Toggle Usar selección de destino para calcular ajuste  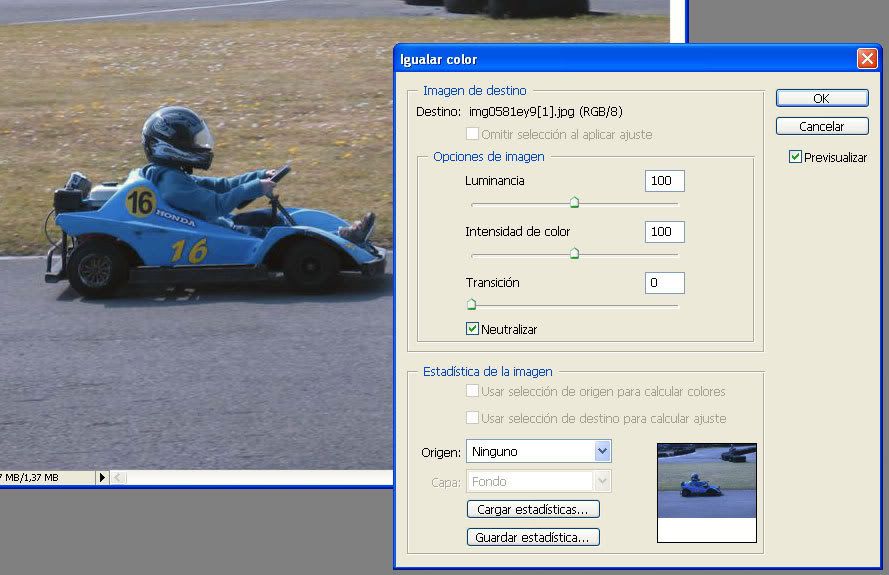(472, 418)
